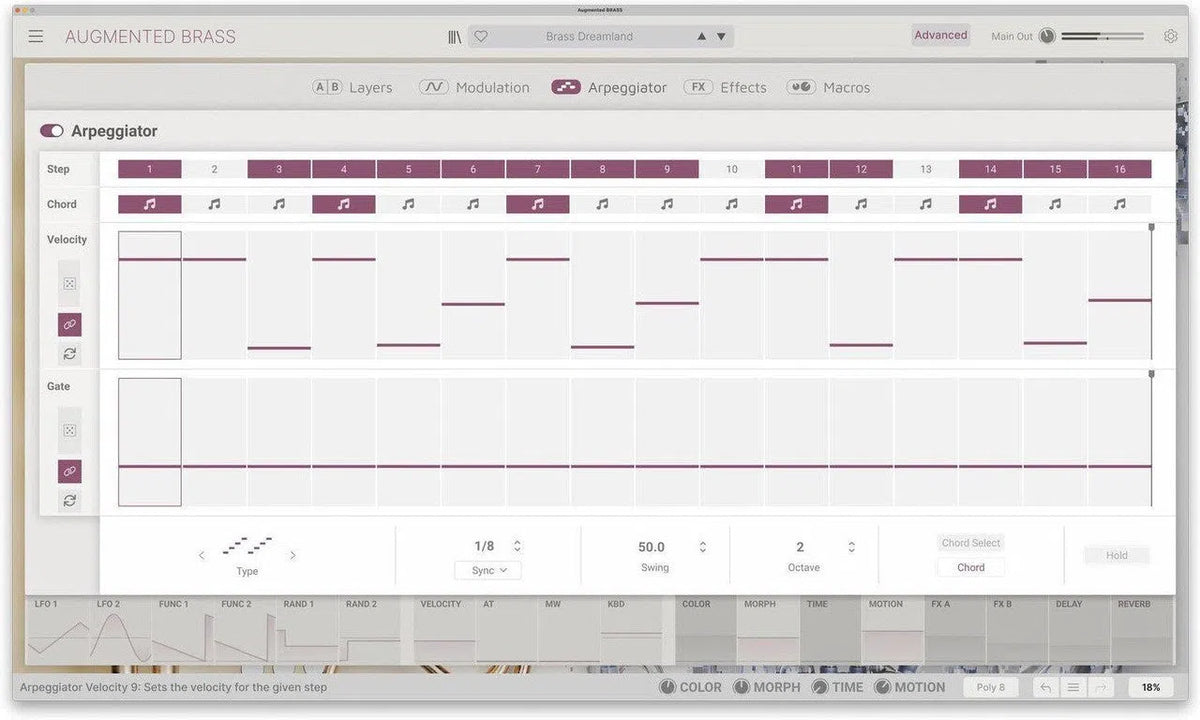Switch to the Modulation tab
Viewport: 1200px width, 720px height.
474,87
